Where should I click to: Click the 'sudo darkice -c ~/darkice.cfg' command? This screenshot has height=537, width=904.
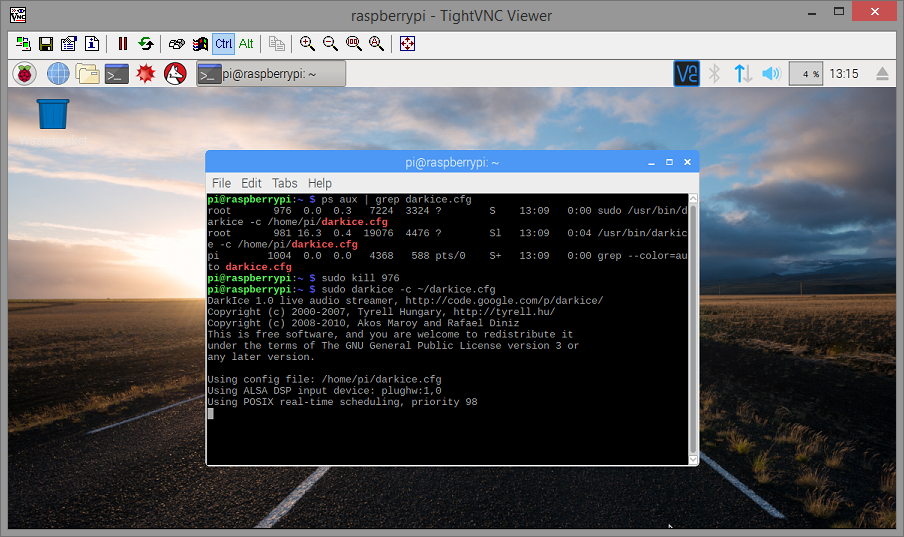click(408, 290)
